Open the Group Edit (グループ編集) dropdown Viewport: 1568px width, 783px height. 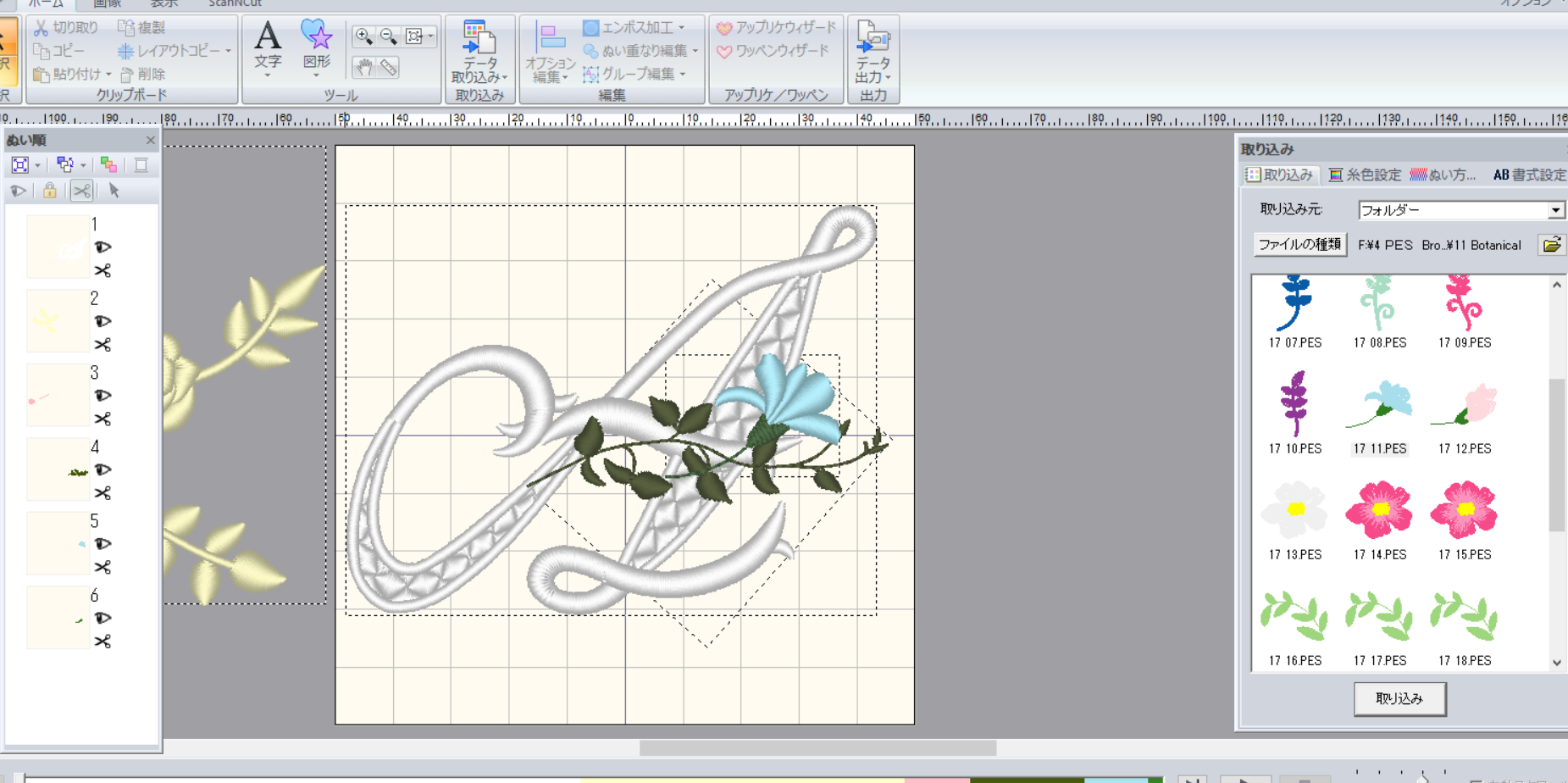(x=682, y=75)
